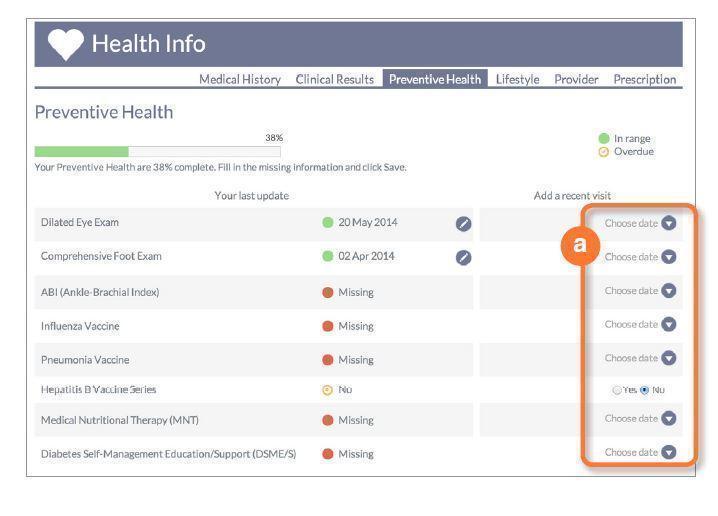Go to the Prescription tab

tap(644, 79)
